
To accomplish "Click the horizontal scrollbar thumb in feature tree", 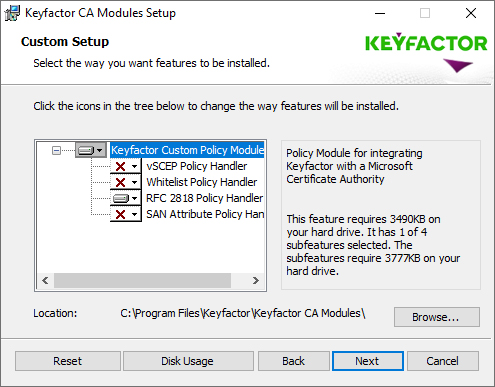I will point(142,280).
